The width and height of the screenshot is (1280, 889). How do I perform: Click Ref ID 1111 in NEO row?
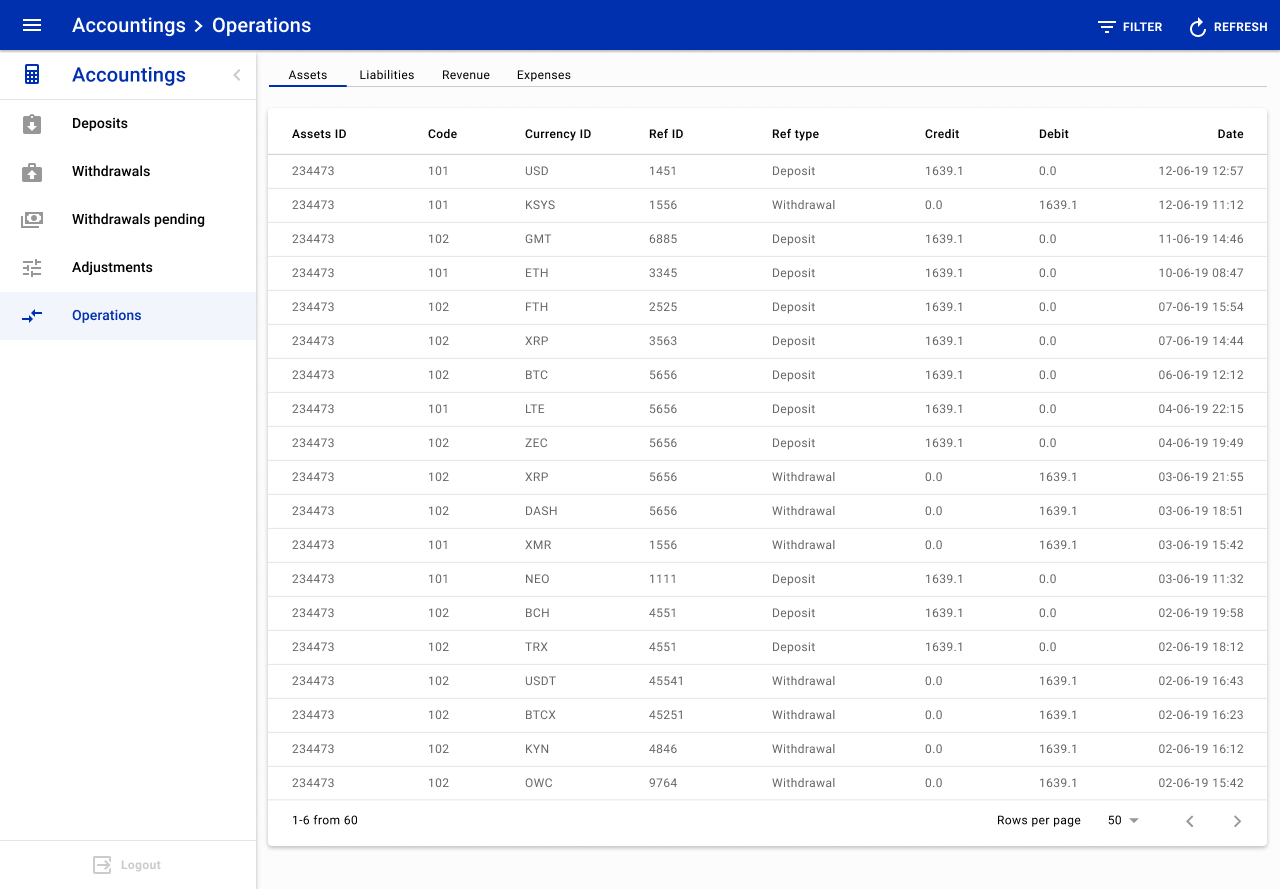tap(663, 579)
